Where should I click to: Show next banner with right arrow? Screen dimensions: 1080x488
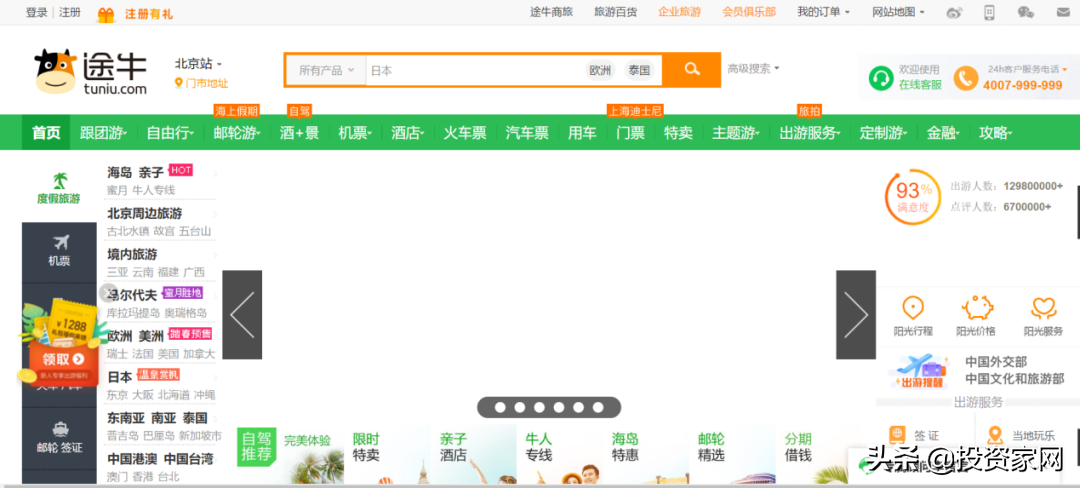click(x=856, y=315)
